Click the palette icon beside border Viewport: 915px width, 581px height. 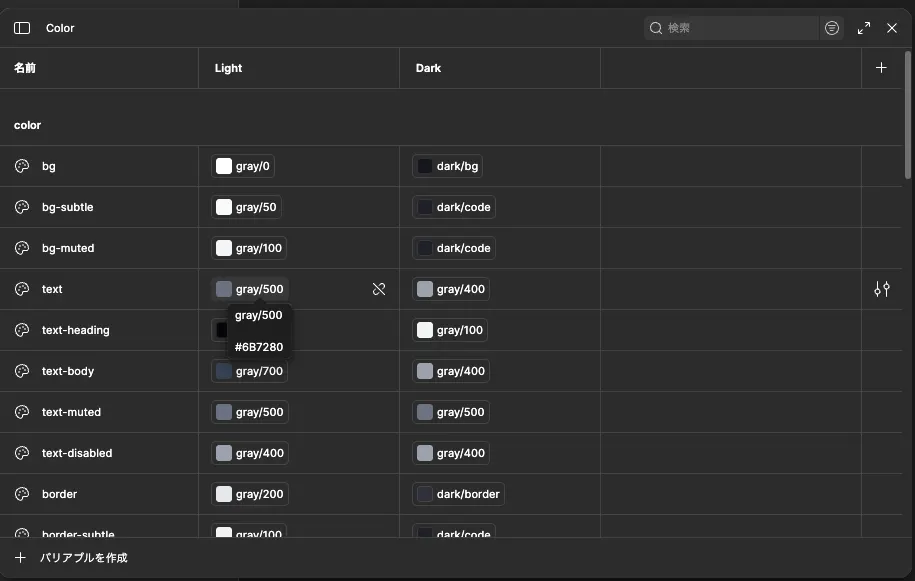tap(22, 494)
